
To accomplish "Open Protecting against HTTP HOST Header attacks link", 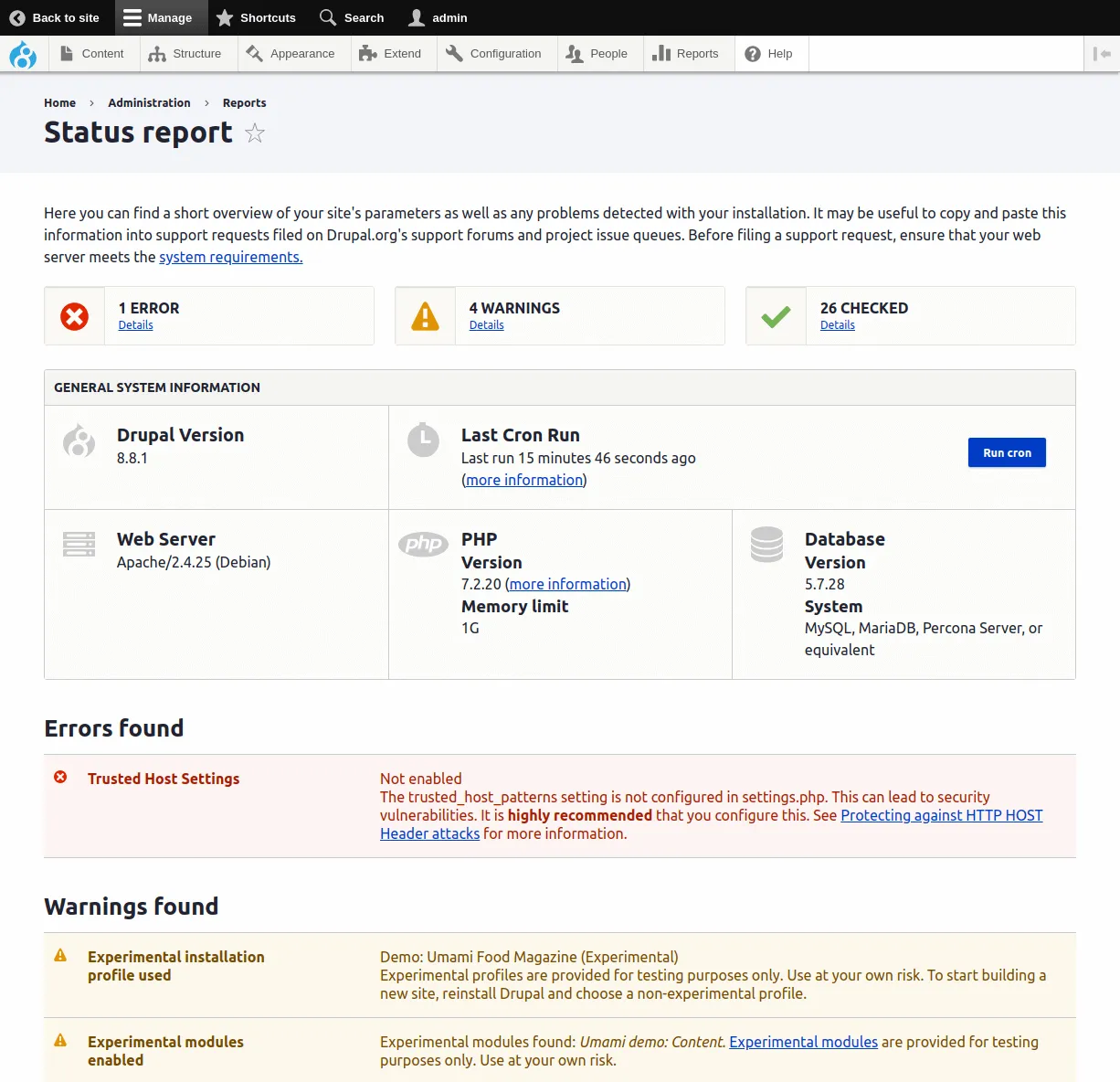I will tap(712, 824).
